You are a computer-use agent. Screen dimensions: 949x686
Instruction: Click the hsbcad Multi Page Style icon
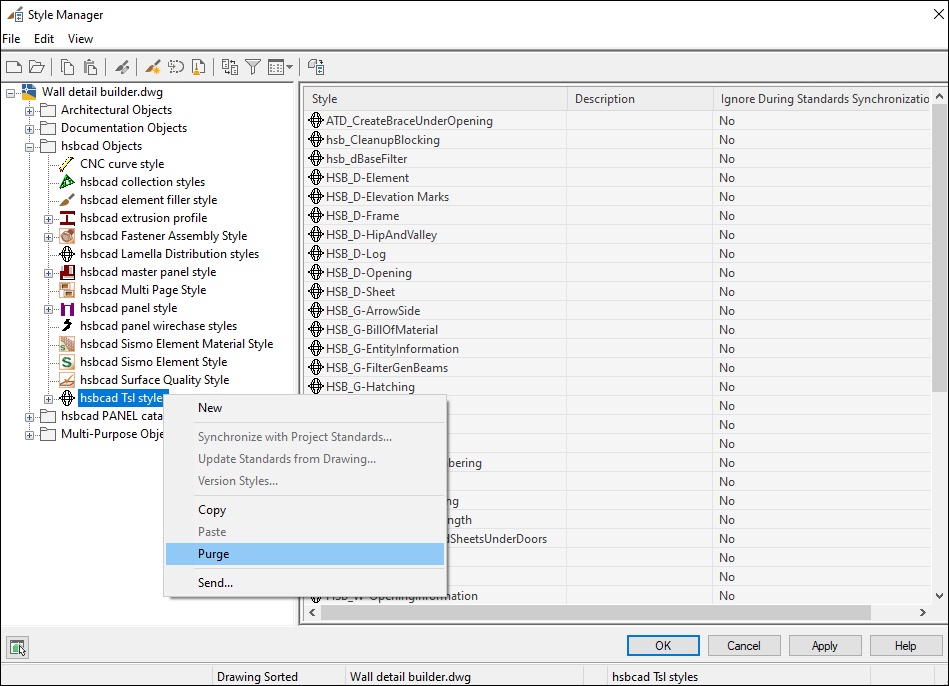click(x=67, y=290)
